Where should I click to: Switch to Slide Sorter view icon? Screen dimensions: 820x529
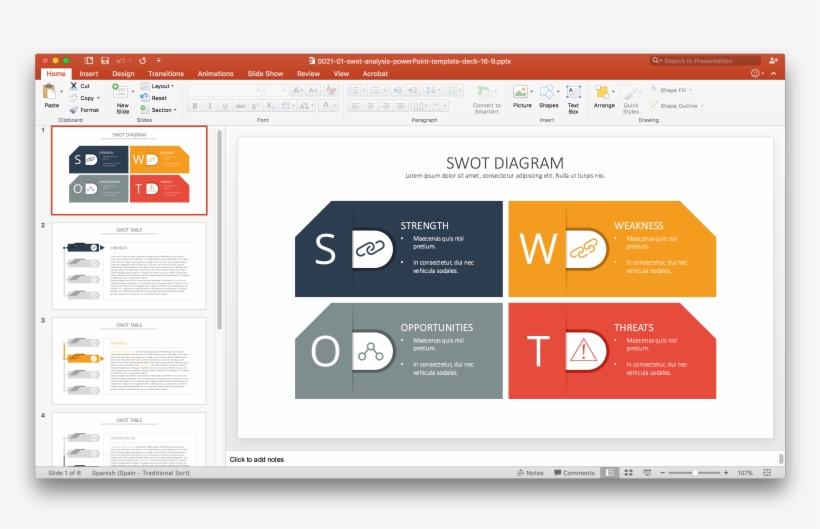click(x=629, y=472)
